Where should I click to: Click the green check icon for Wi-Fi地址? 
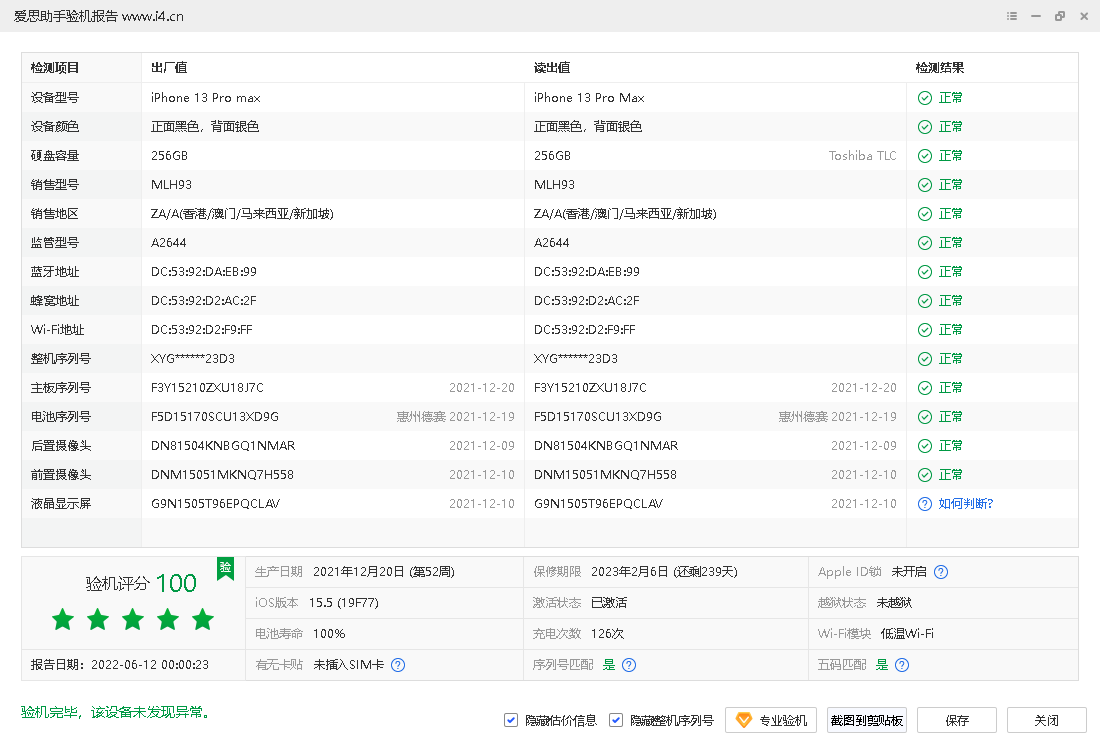point(925,330)
